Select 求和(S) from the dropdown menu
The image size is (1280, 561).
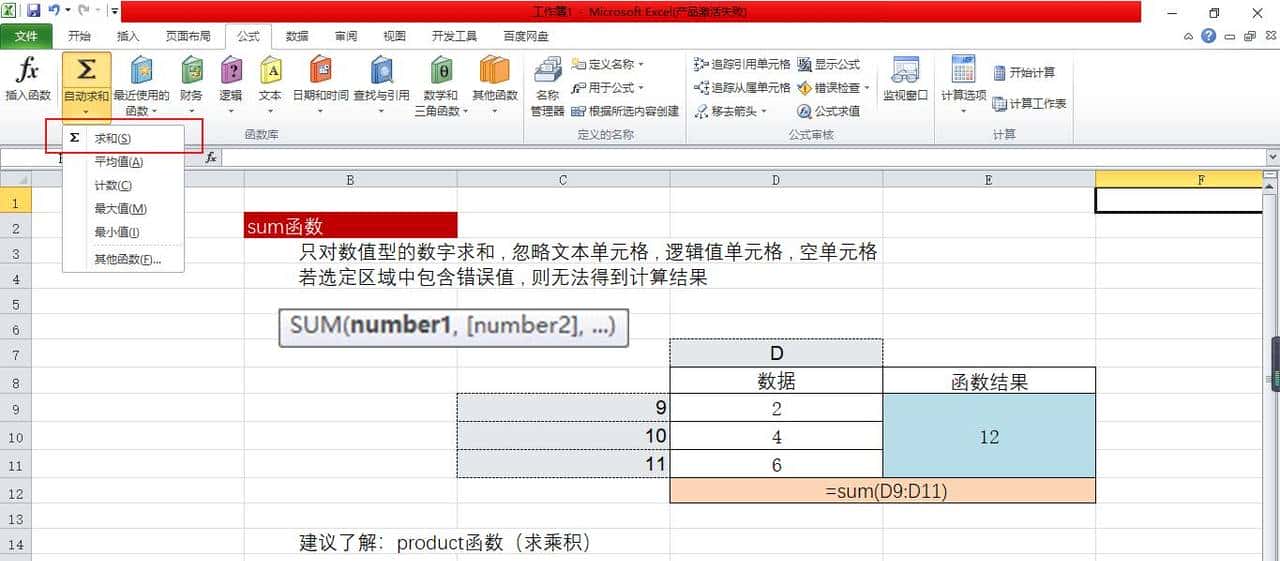123,138
